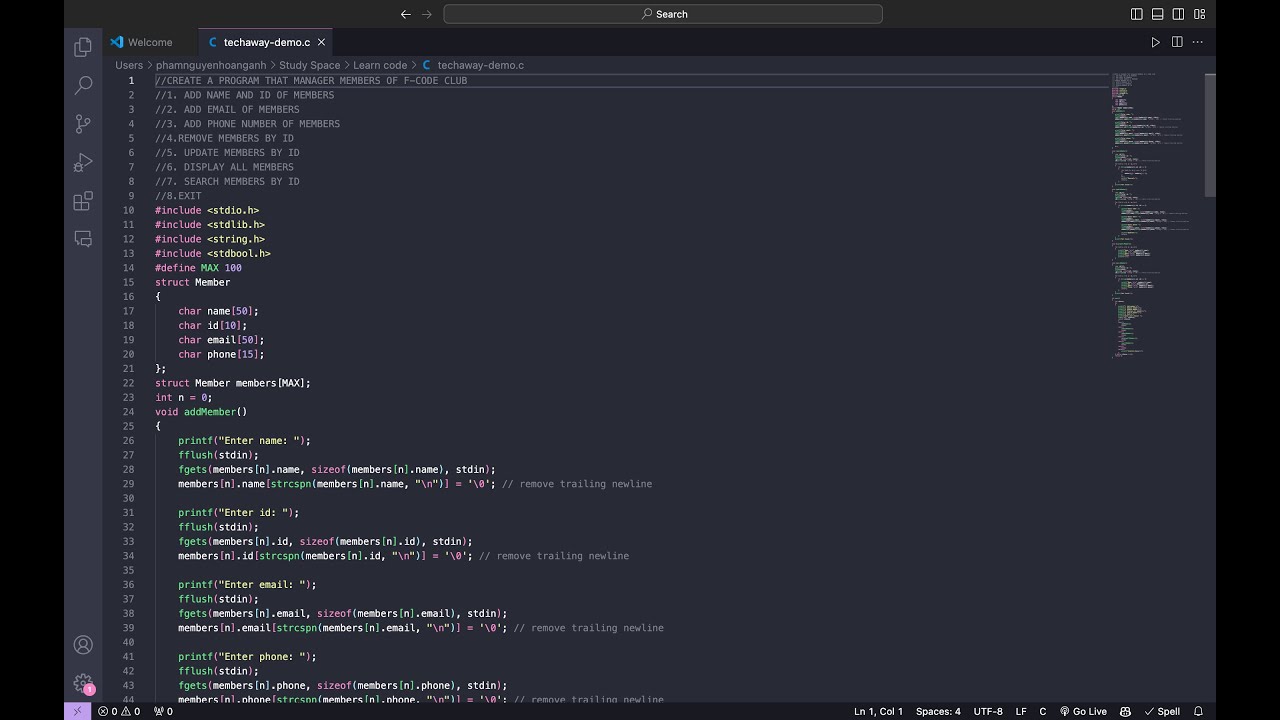Customize layout from title bar icon
The image size is (1280, 720).
pyautogui.click(x=1199, y=14)
